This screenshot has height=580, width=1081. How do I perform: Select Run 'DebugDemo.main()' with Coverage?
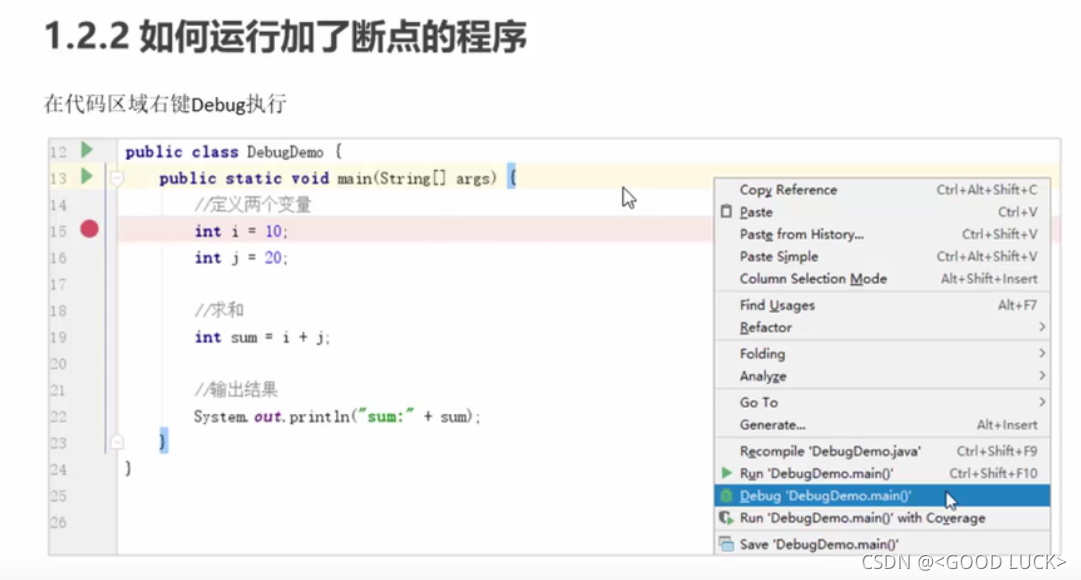tap(882, 518)
